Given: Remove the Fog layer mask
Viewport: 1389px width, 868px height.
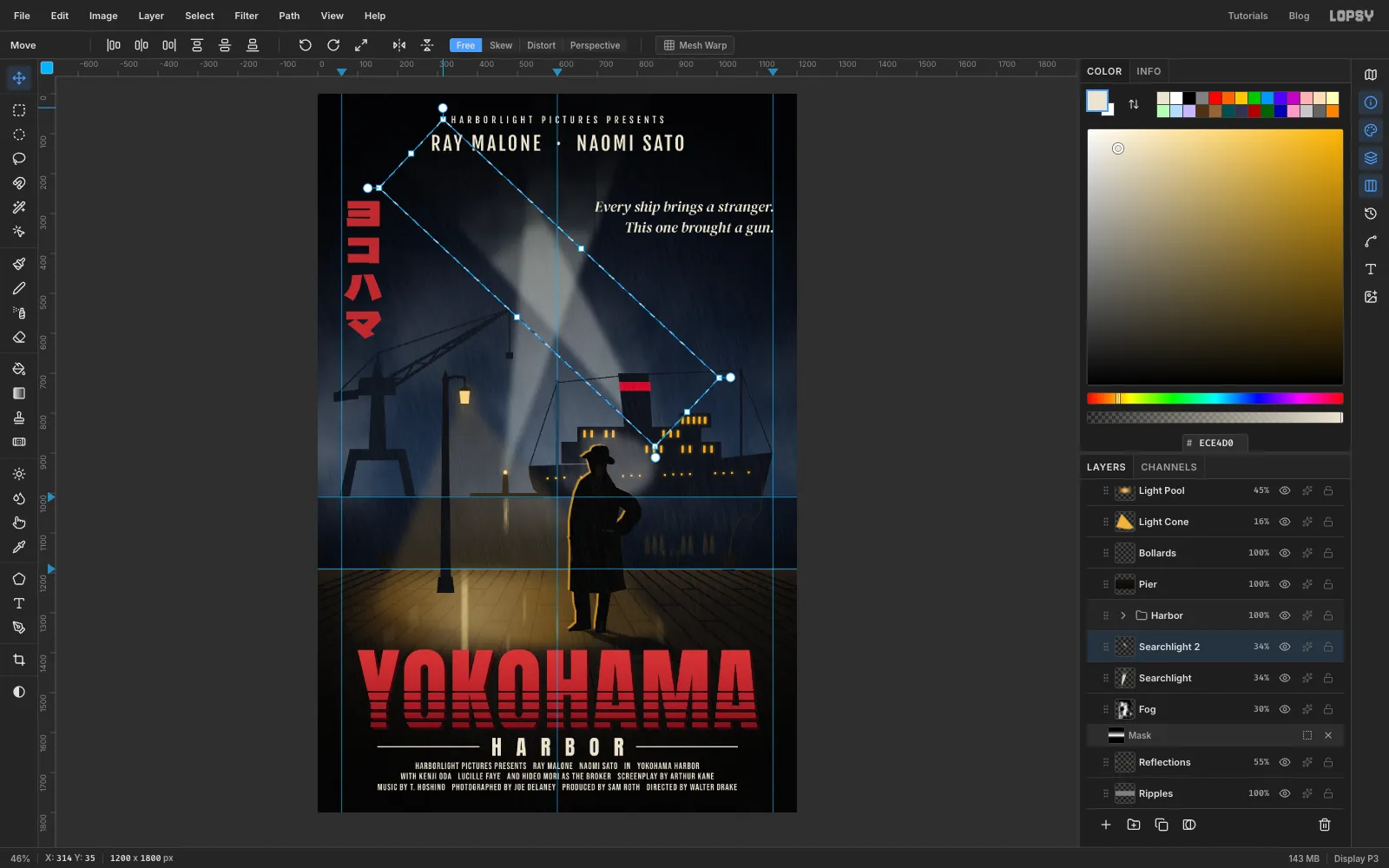Looking at the screenshot, I should (1328, 735).
